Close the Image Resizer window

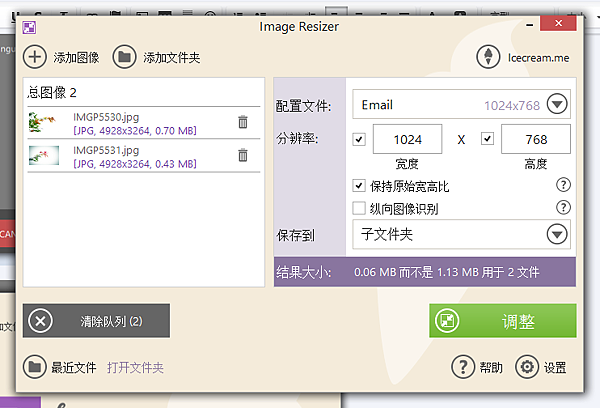click(x=558, y=23)
